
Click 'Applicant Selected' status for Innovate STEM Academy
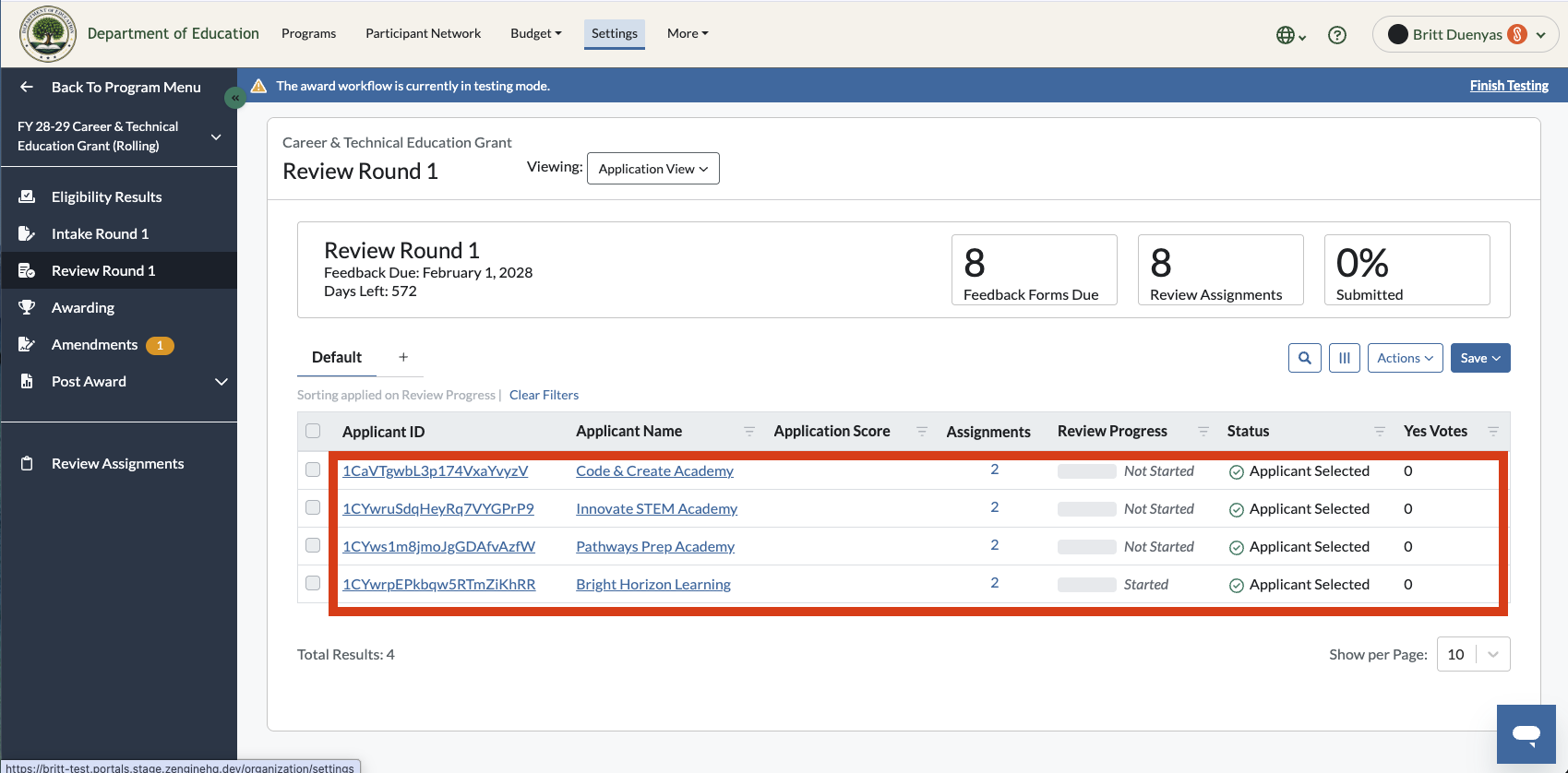[1299, 508]
